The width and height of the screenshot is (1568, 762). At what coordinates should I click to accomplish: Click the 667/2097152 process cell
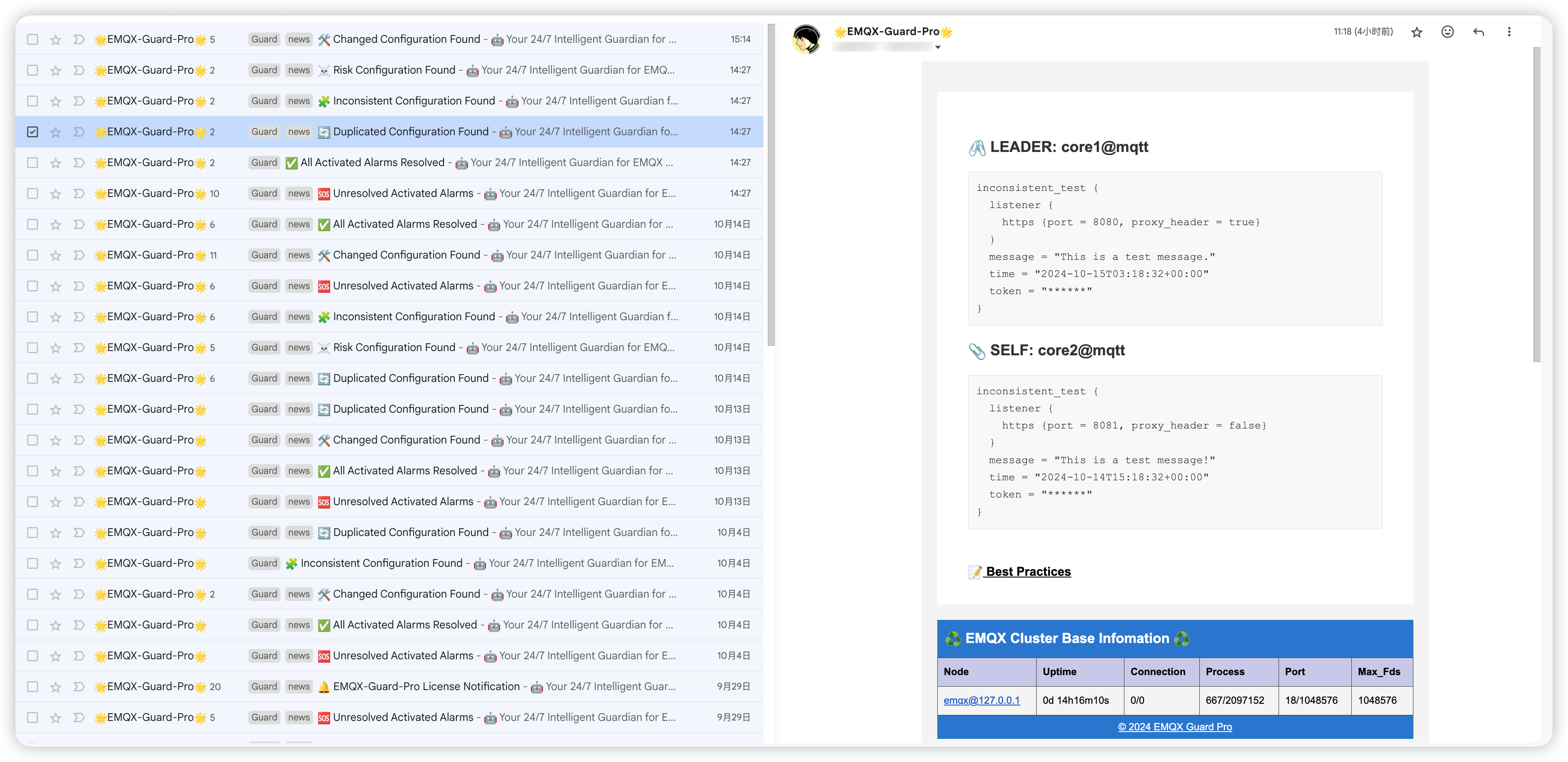click(1238, 700)
